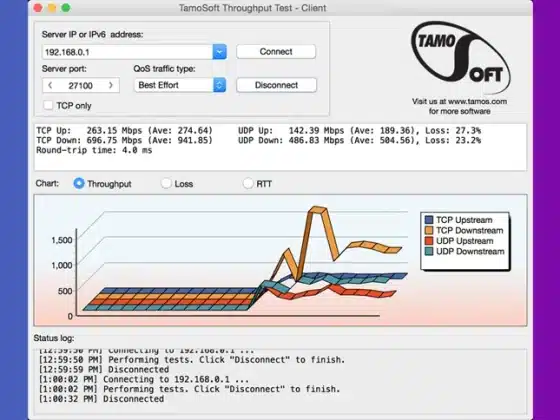Click the Connect button
The height and width of the screenshot is (420, 560).
click(x=276, y=52)
